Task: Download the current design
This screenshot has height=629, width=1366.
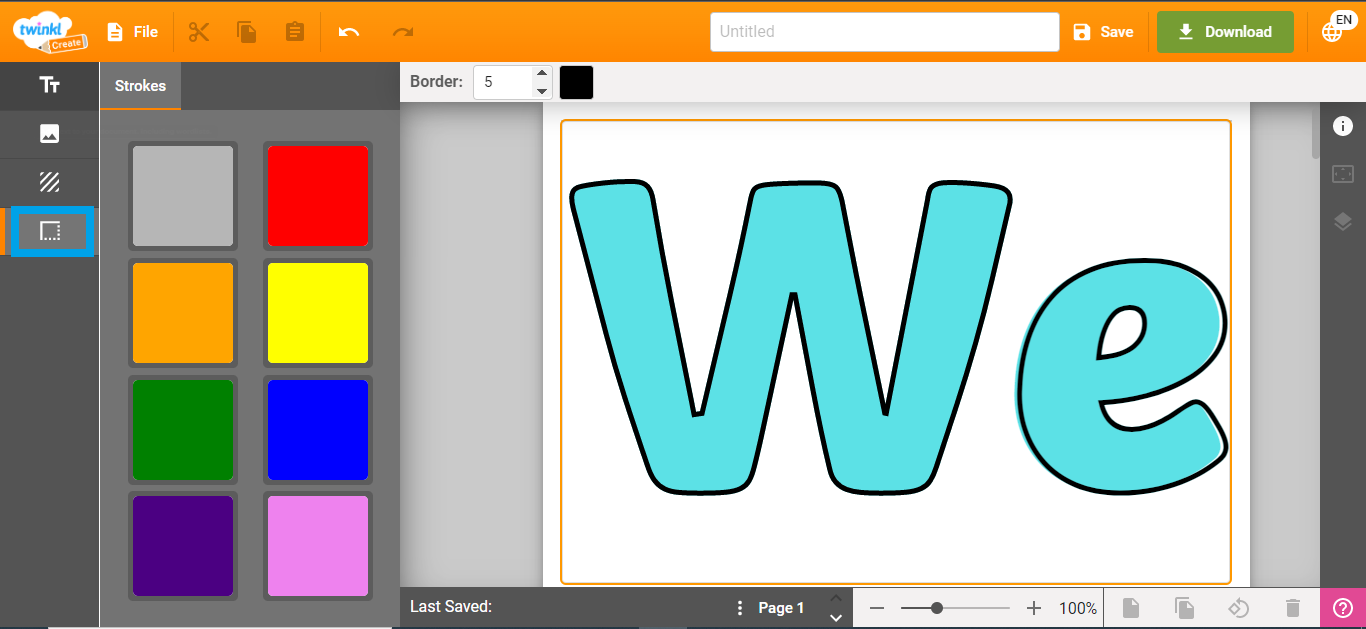Action: point(1224,31)
